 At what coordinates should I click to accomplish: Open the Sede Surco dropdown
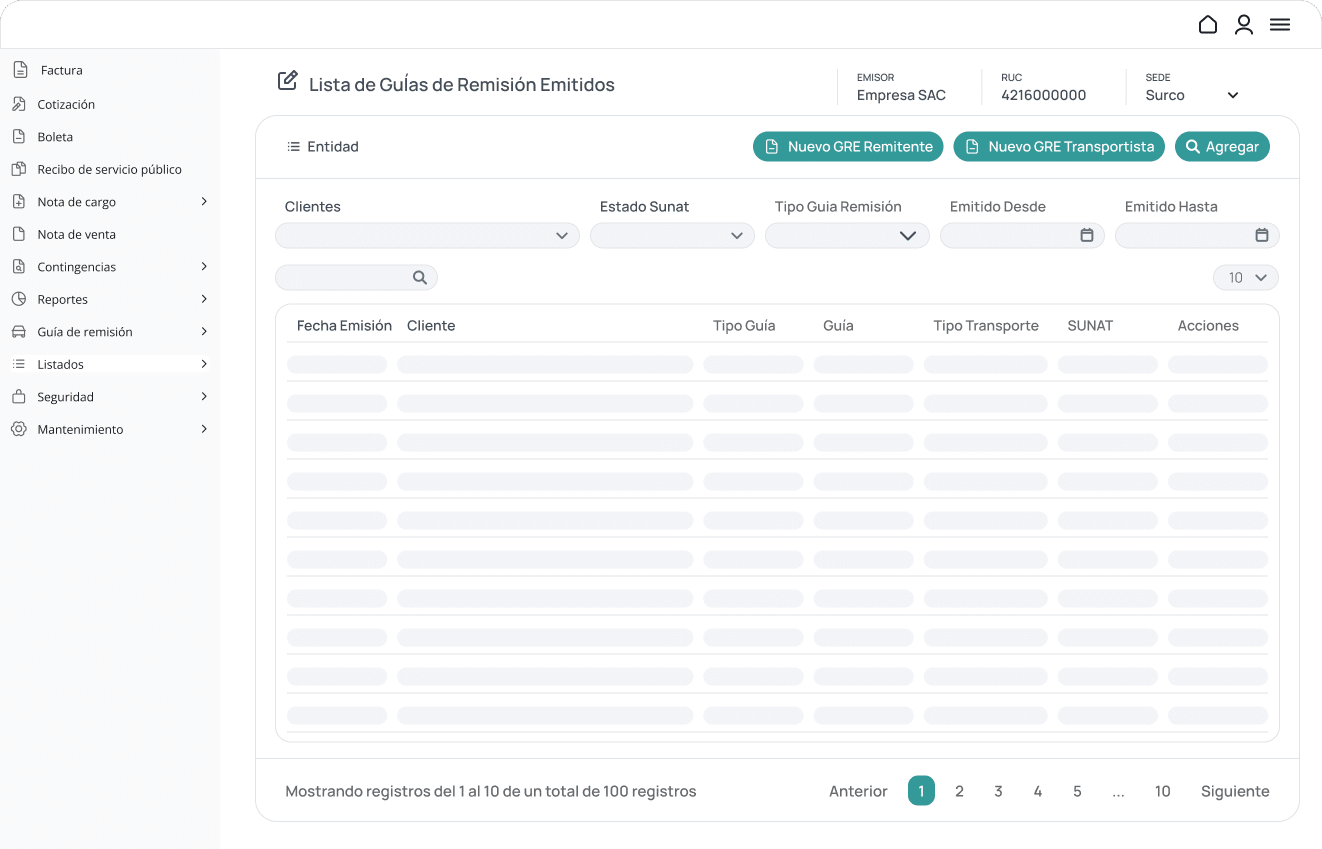1233,96
